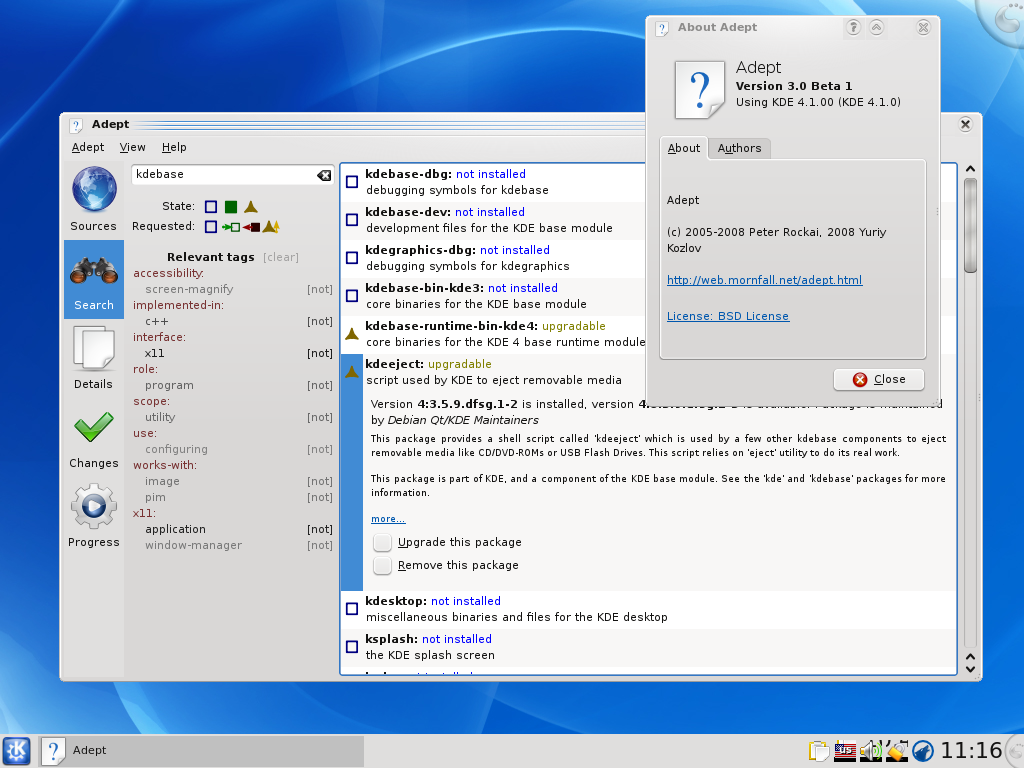Toggle State filter installed green square
This screenshot has width=1024, height=768.
(231, 207)
